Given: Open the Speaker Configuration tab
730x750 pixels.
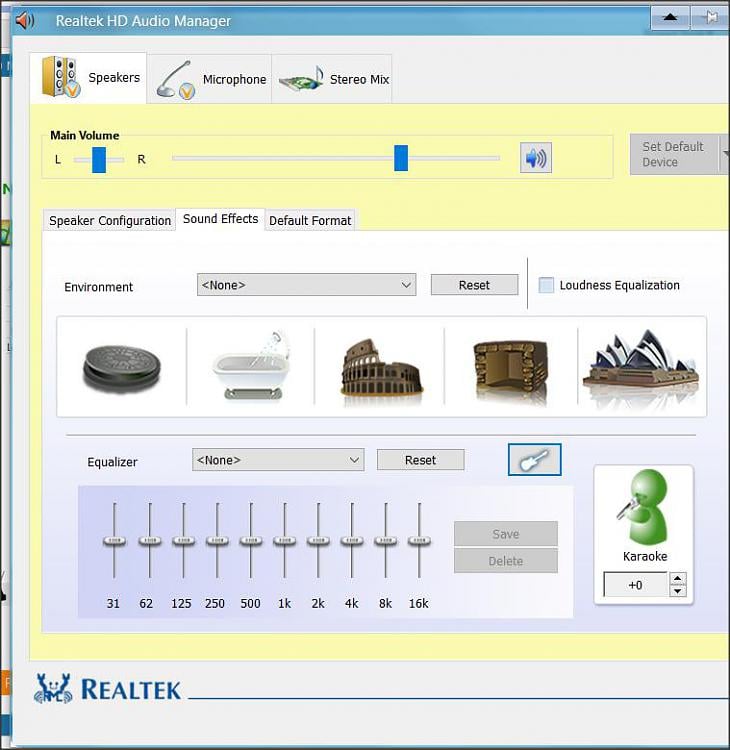Looking at the screenshot, I should coord(110,221).
